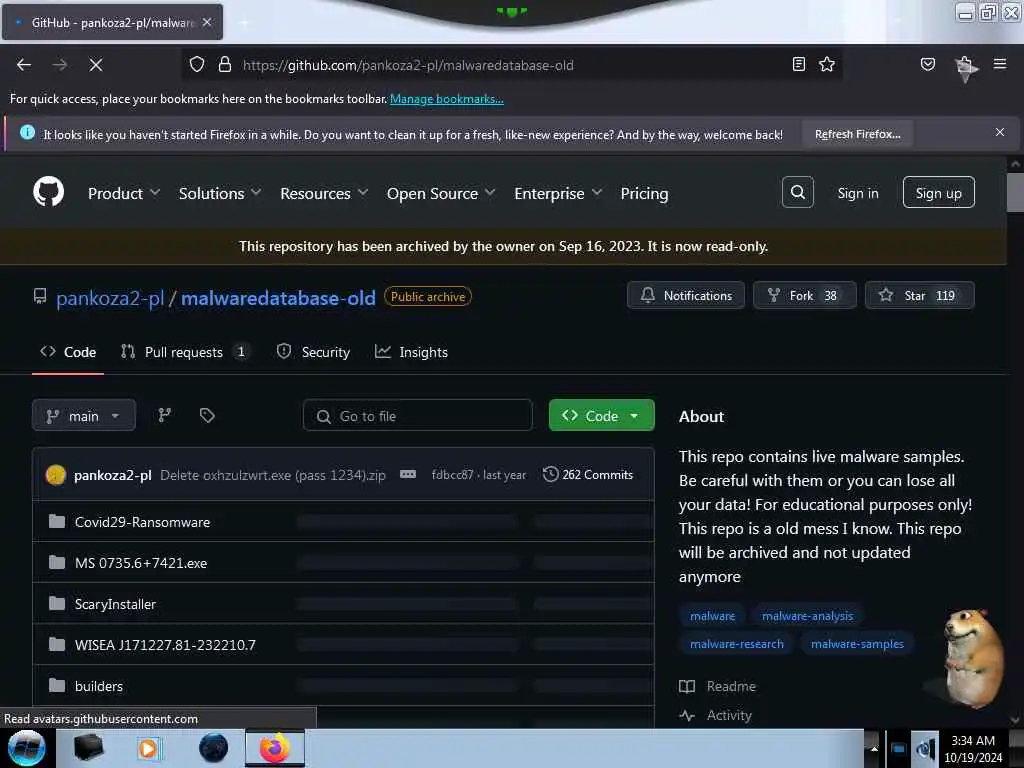Expand the Enterprise menu

point(558,193)
